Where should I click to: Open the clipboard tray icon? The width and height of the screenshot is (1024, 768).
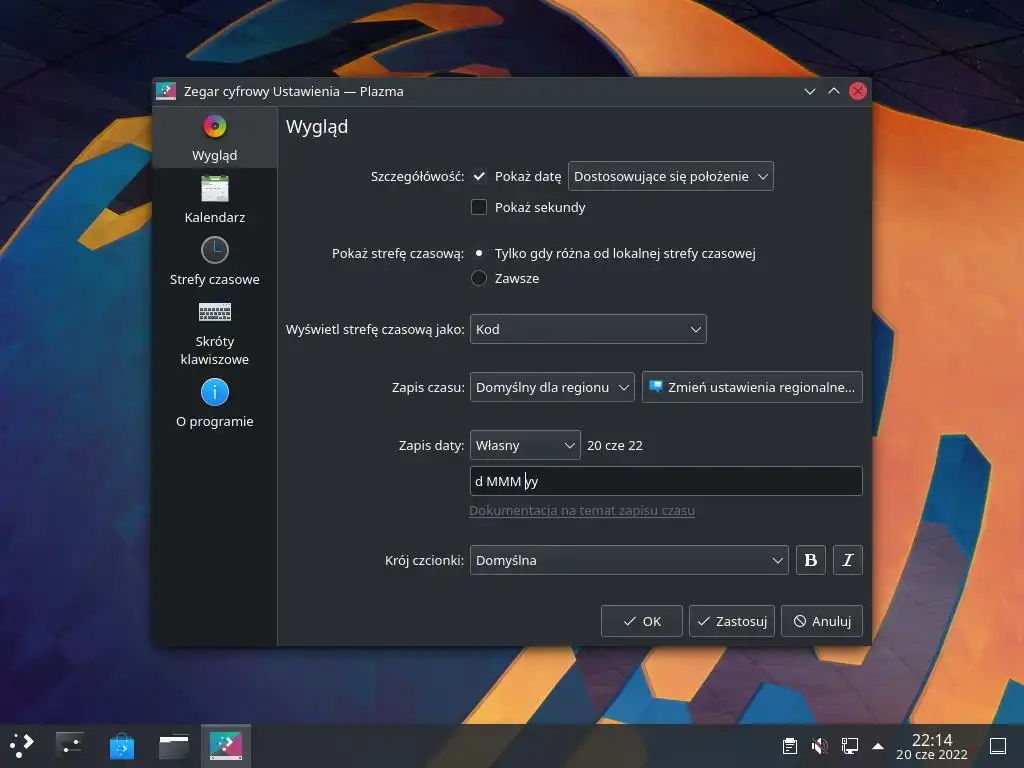click(790, 745)
